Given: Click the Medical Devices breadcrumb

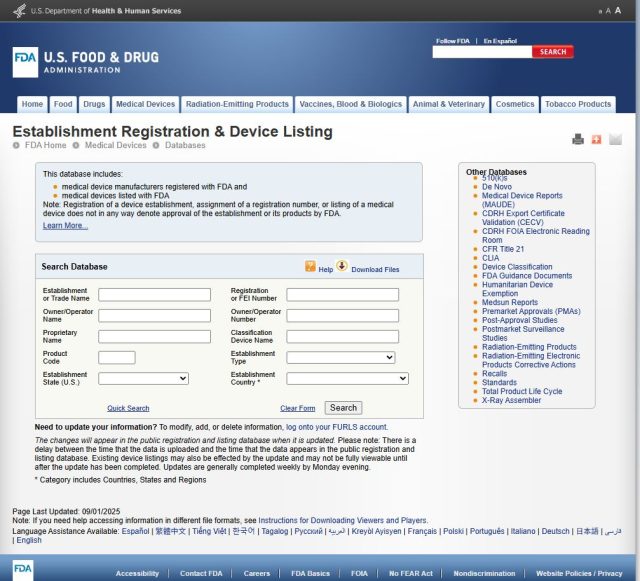Looking at the screenshot, I should click(x=116, y=145).
